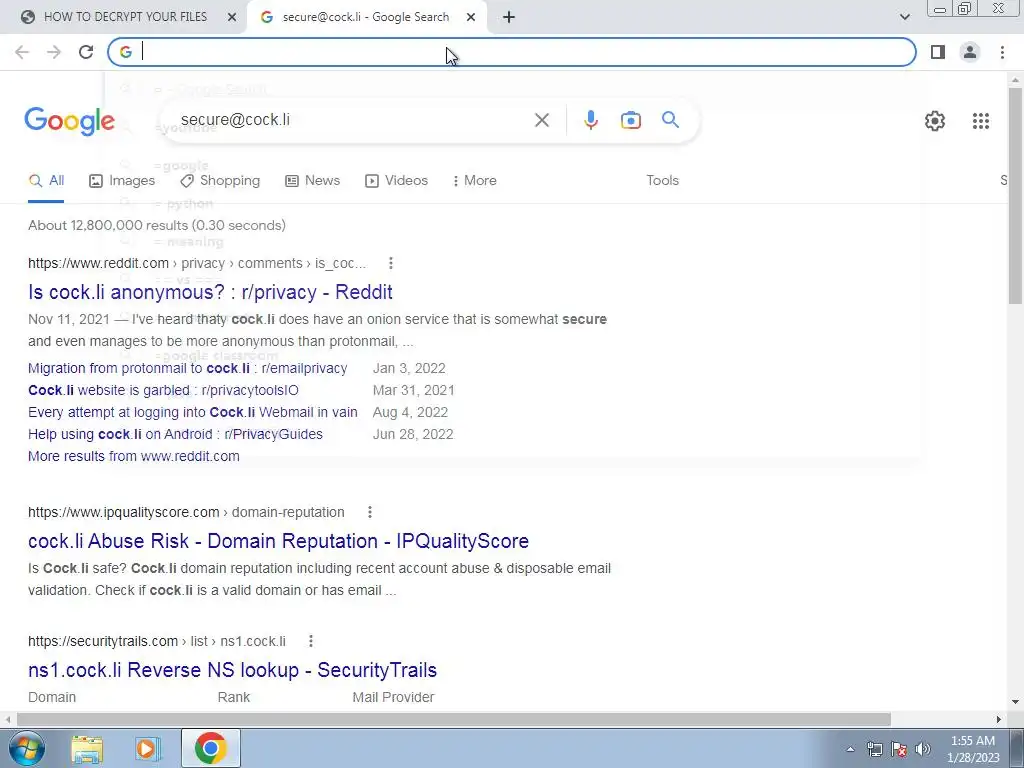Close the HOW TO DECRYPT YOUR FILES tab

click(x=232, y=17)
